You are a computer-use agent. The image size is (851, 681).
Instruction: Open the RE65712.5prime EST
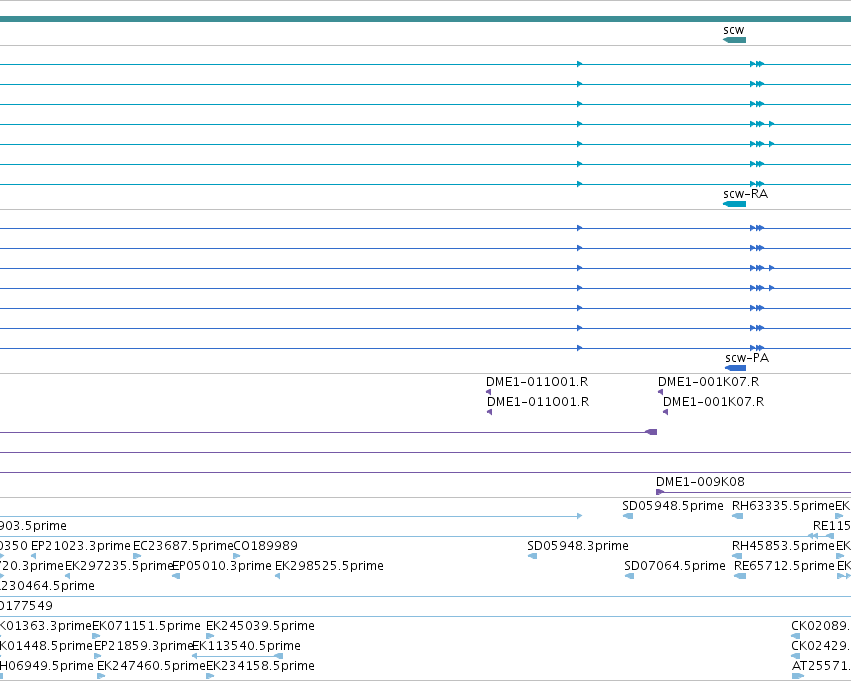pyautogui.click(x=784, y=565)
